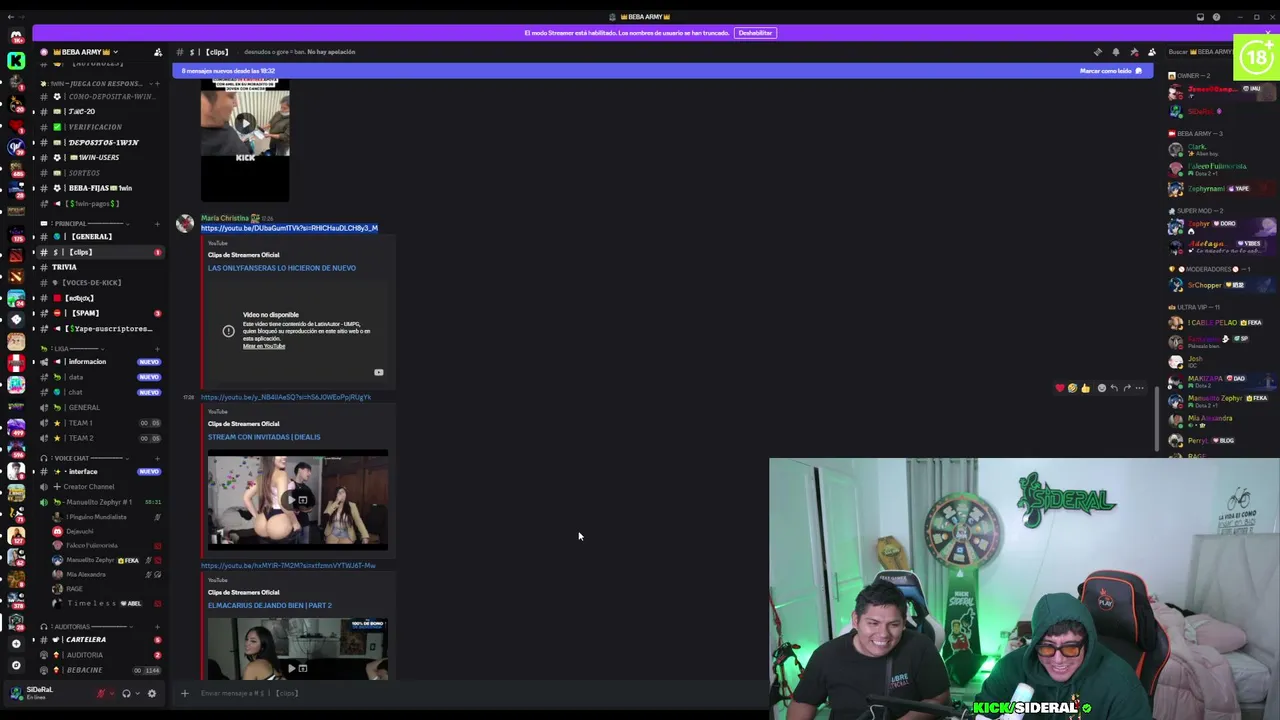1280x720 pixels.
Task: Open the invite members icon beside BEBA ARMY
Action: point(157,52)
